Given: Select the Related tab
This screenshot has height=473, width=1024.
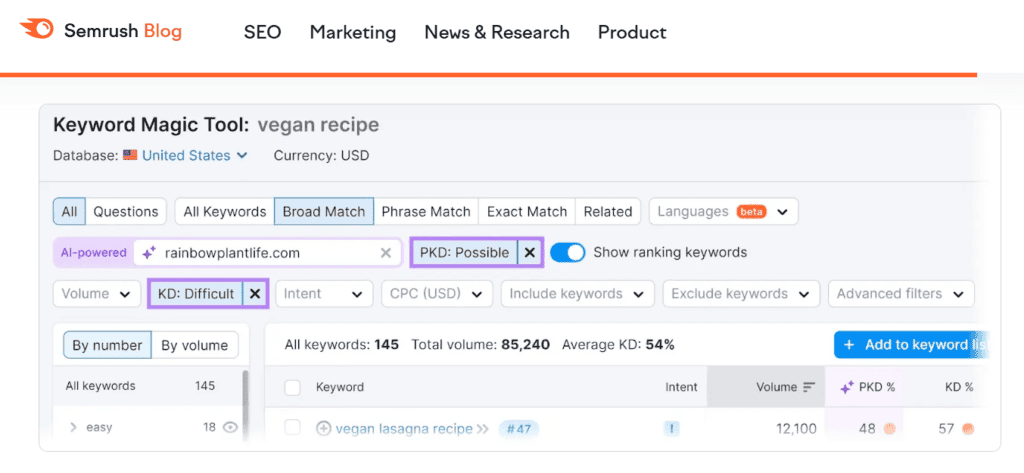Looking at the screenshot, I should [608, 212].
